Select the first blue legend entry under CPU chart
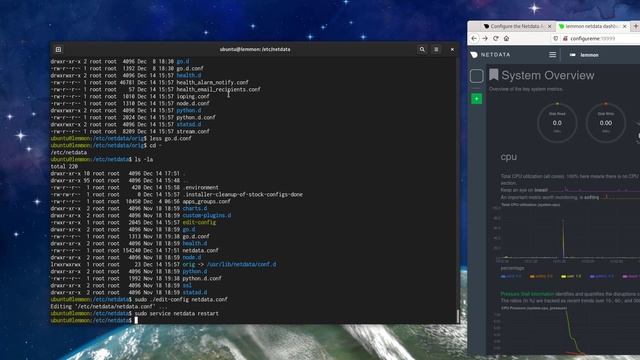Screen dimensions: 640x360 511,276
